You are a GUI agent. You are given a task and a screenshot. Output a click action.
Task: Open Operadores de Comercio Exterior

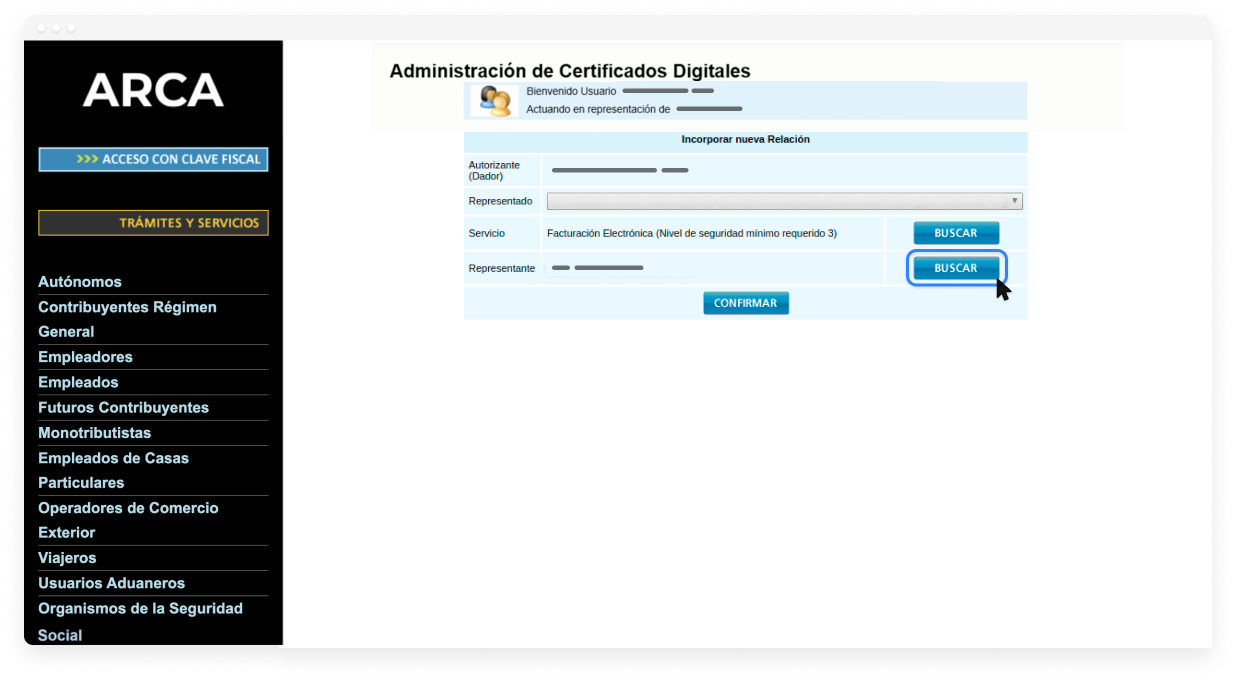(x=128, y=520)
